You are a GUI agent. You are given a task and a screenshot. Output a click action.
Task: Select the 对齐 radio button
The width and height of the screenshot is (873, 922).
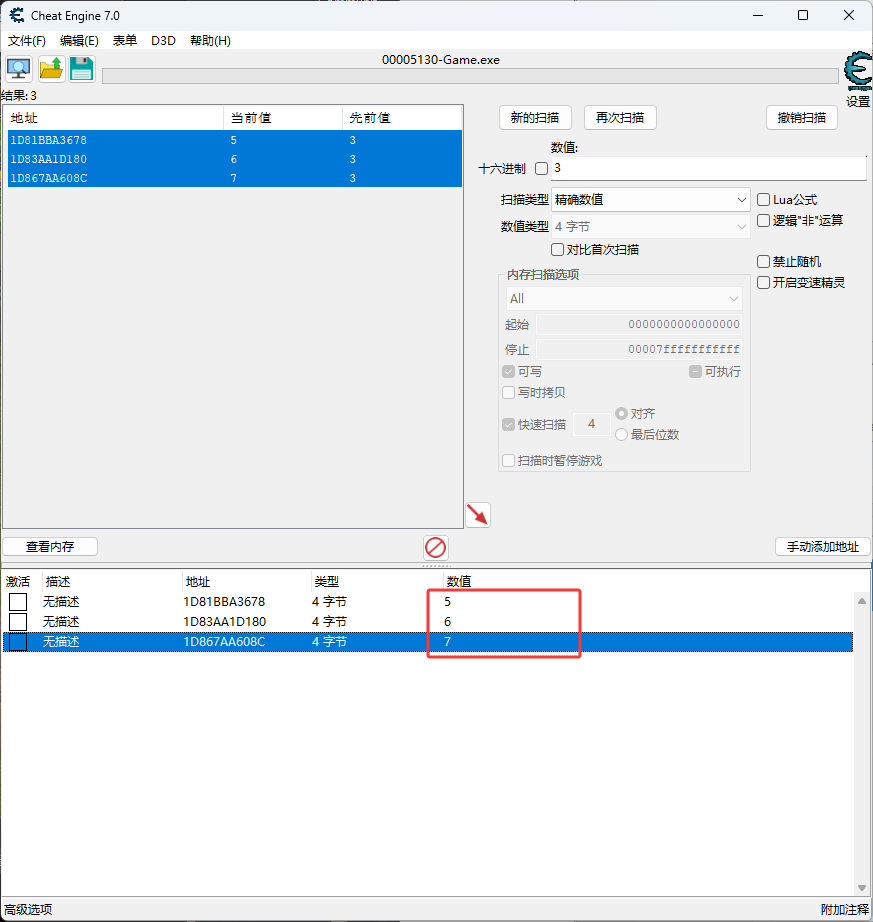click(621, 413)
